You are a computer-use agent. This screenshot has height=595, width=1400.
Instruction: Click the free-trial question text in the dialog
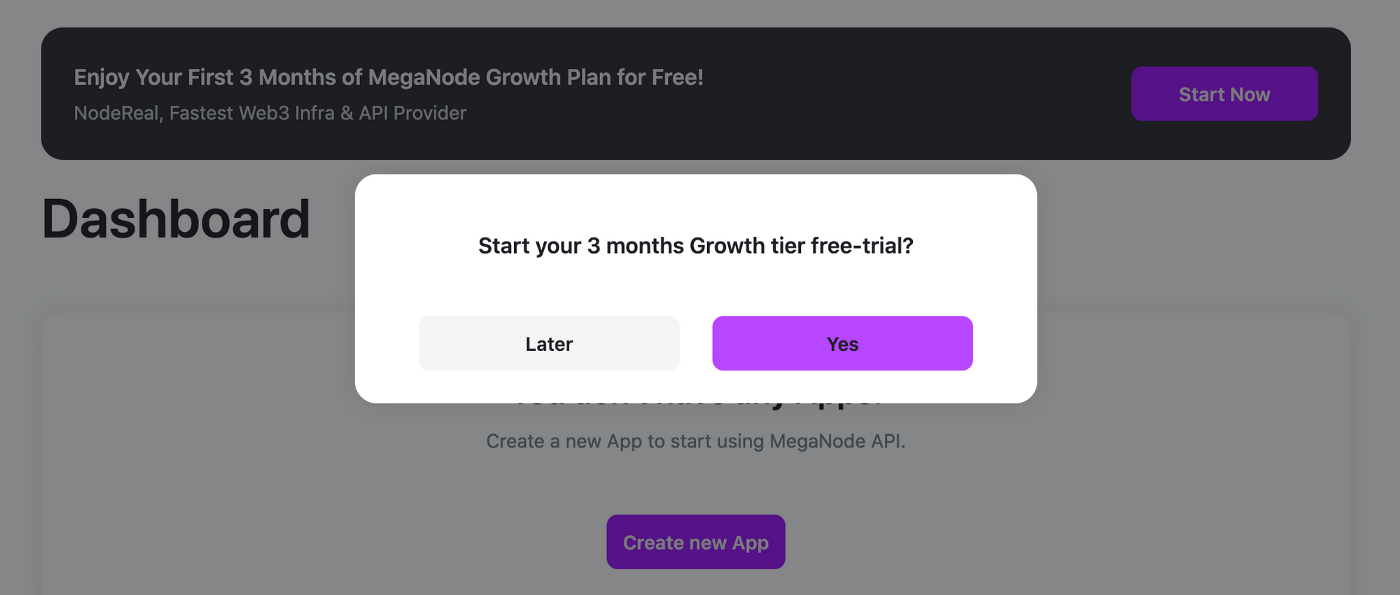tap(695, 246)
